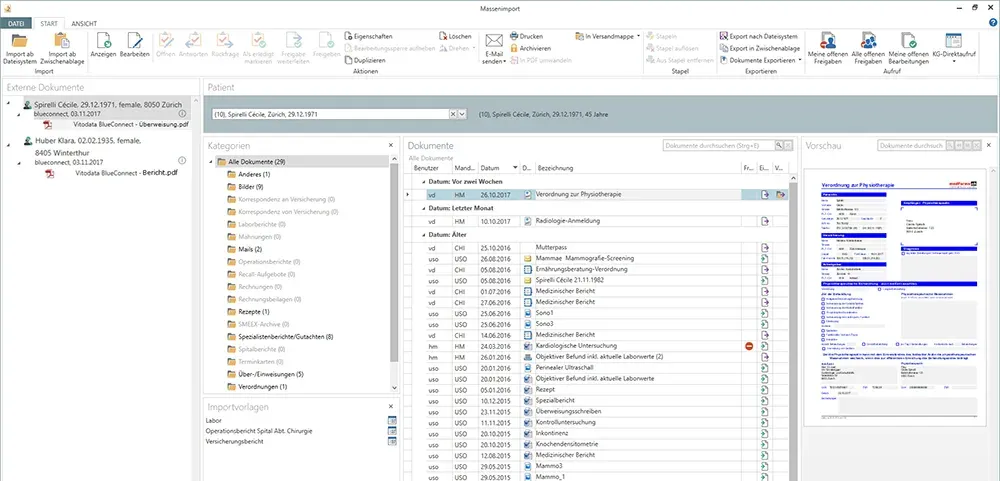Close the Importvorlagen panel
This screenshot has height=481, width=1000.
click(391, 406)
